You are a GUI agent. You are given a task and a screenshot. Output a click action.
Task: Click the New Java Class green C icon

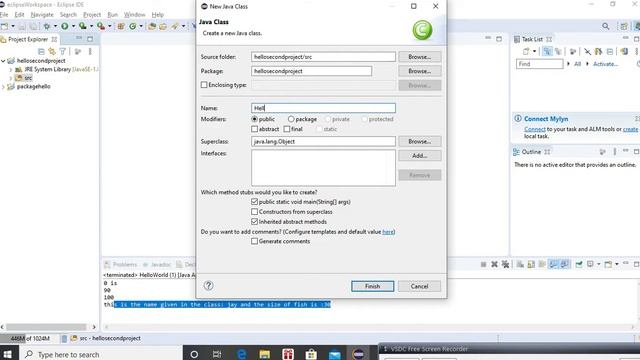coord(133,26)
